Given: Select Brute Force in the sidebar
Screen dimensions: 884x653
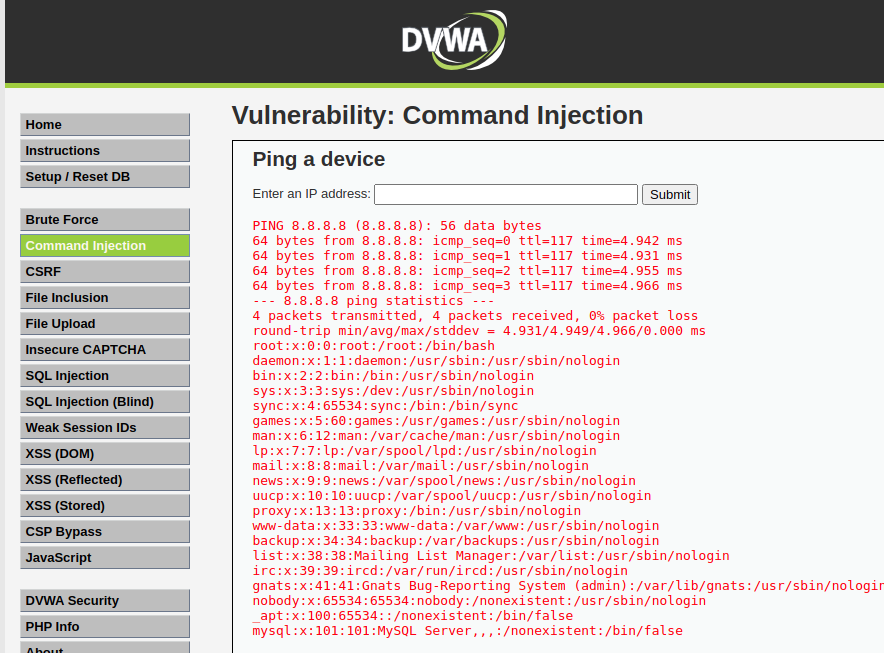Looking at the screenshot, I should coord(104,220).
